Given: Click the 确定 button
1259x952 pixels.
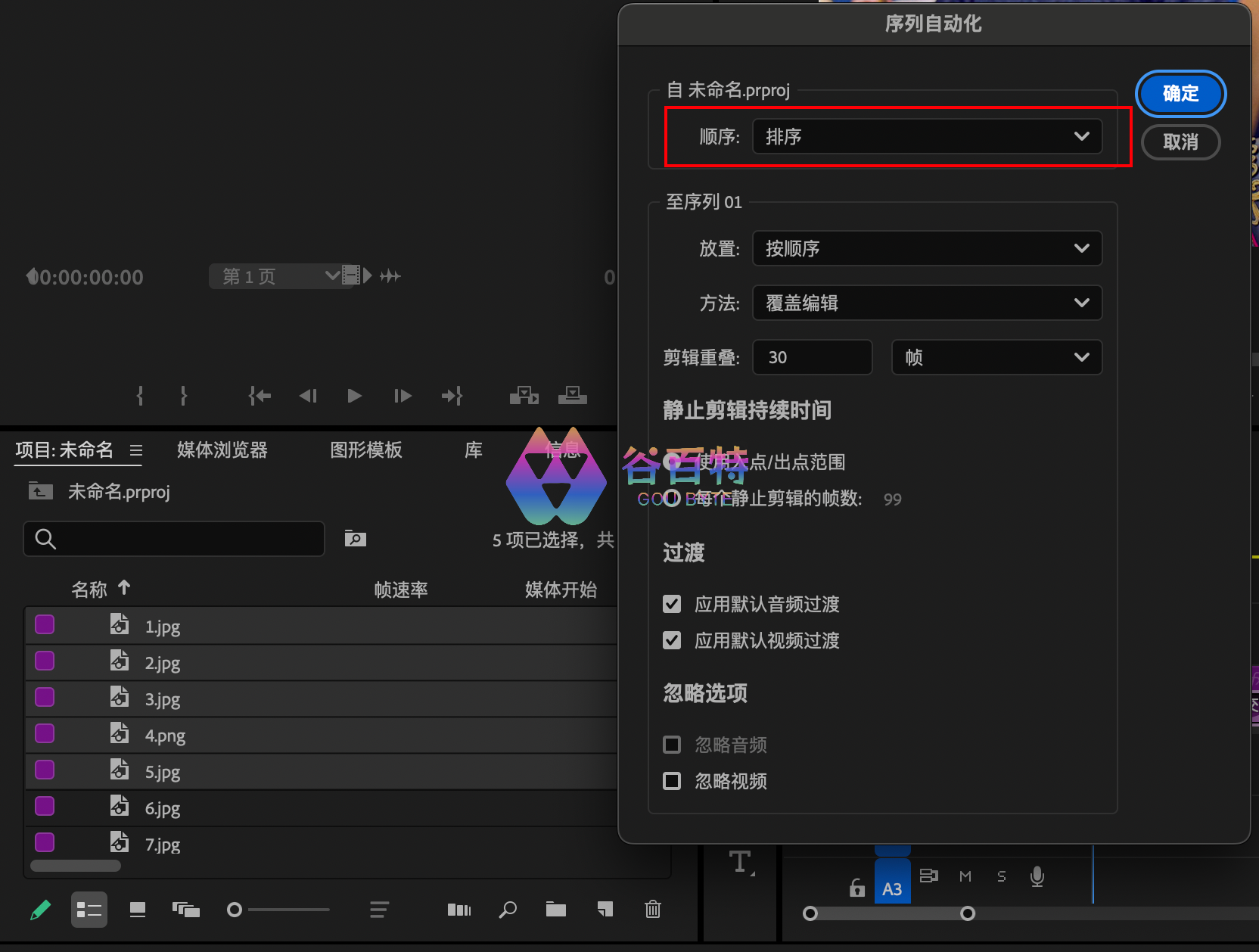Looking at the screenshot, I should (x=1180, y=94).
